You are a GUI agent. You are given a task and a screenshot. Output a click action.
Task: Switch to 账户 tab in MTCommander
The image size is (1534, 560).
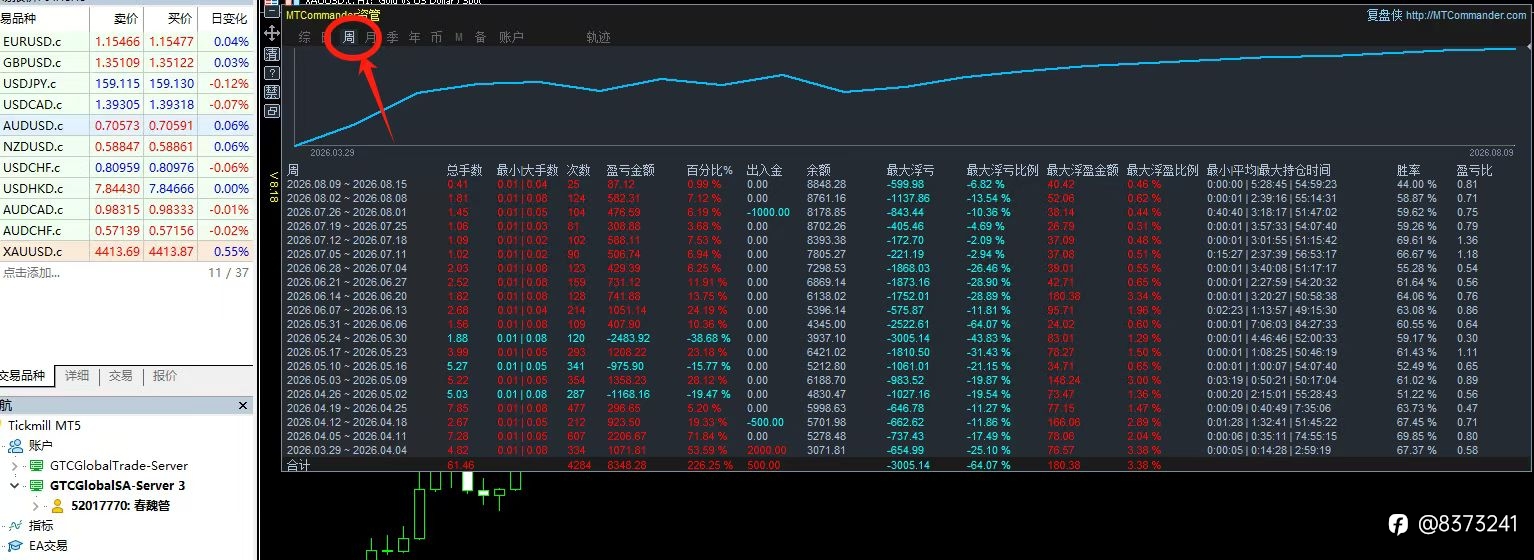(x=511, y=37)
